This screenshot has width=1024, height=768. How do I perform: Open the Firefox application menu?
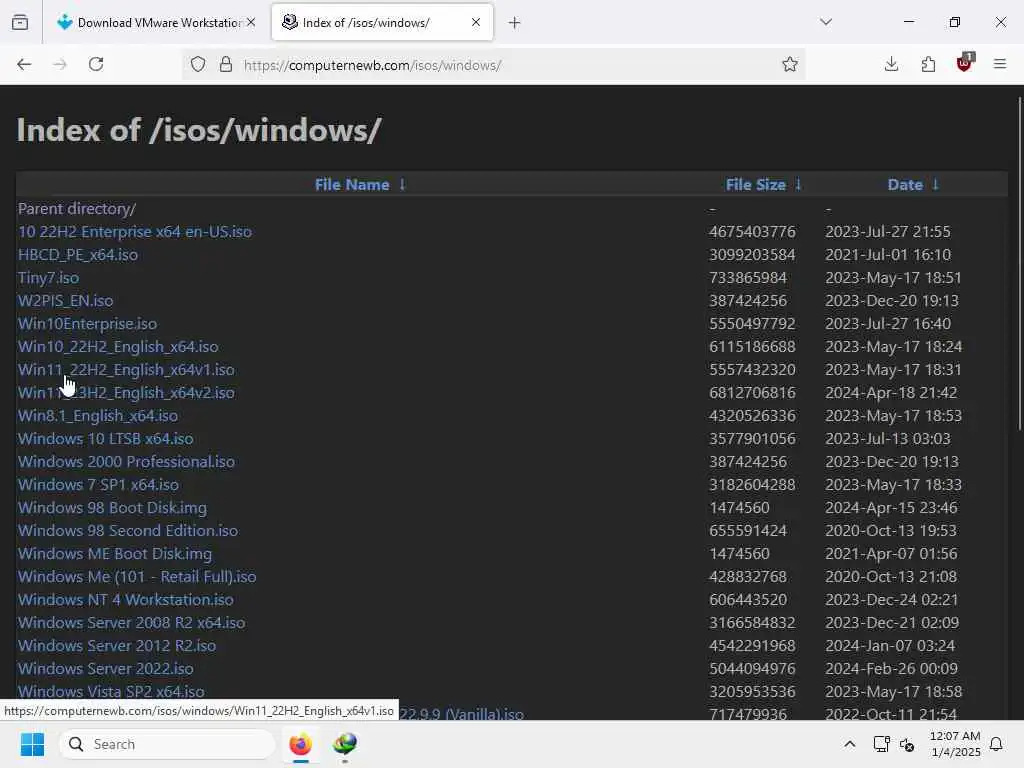pyautogui.click(x=1000, y=64)
